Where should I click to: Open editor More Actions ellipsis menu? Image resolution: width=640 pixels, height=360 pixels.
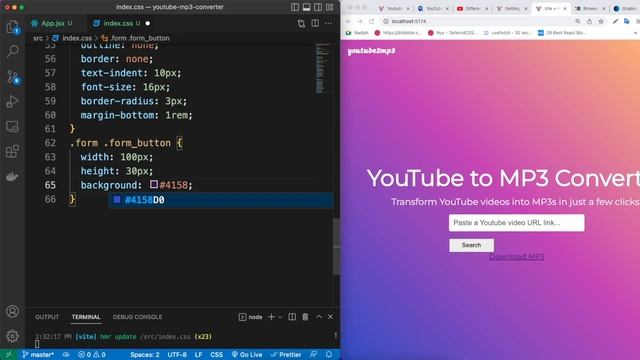328,24
